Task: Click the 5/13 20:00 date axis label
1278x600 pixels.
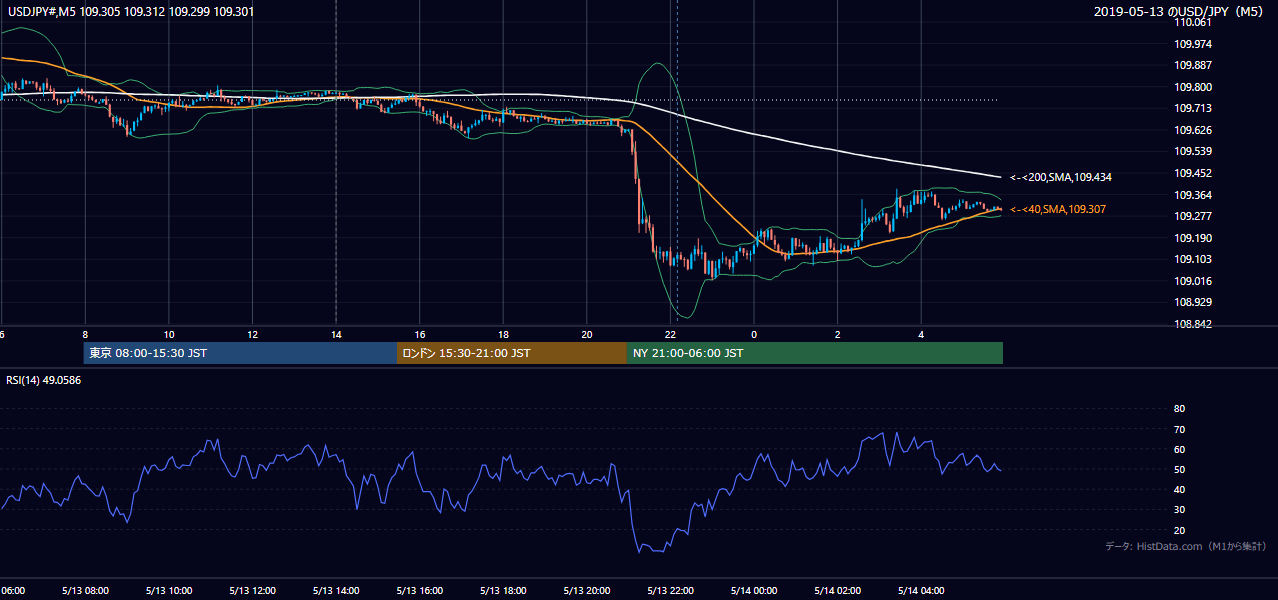Action: 587,590
